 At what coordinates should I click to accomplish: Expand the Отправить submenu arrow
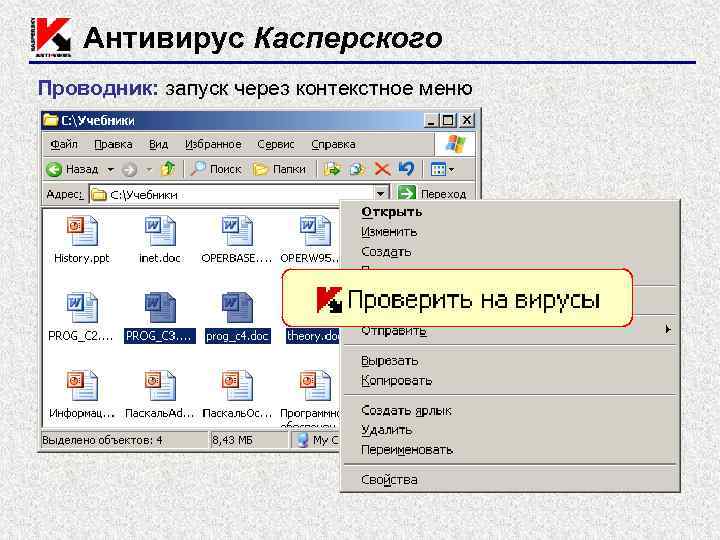(668, 330)
